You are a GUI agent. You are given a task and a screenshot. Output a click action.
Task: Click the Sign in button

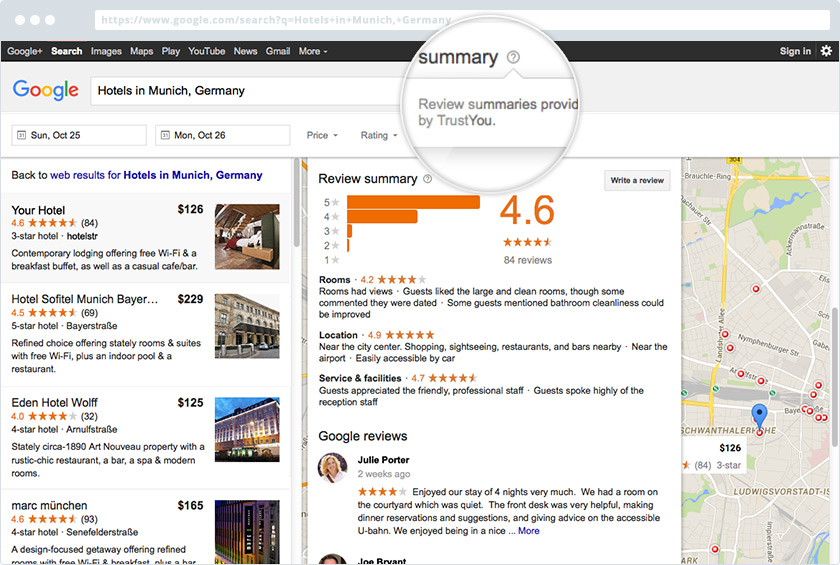[x=795, y=51]
